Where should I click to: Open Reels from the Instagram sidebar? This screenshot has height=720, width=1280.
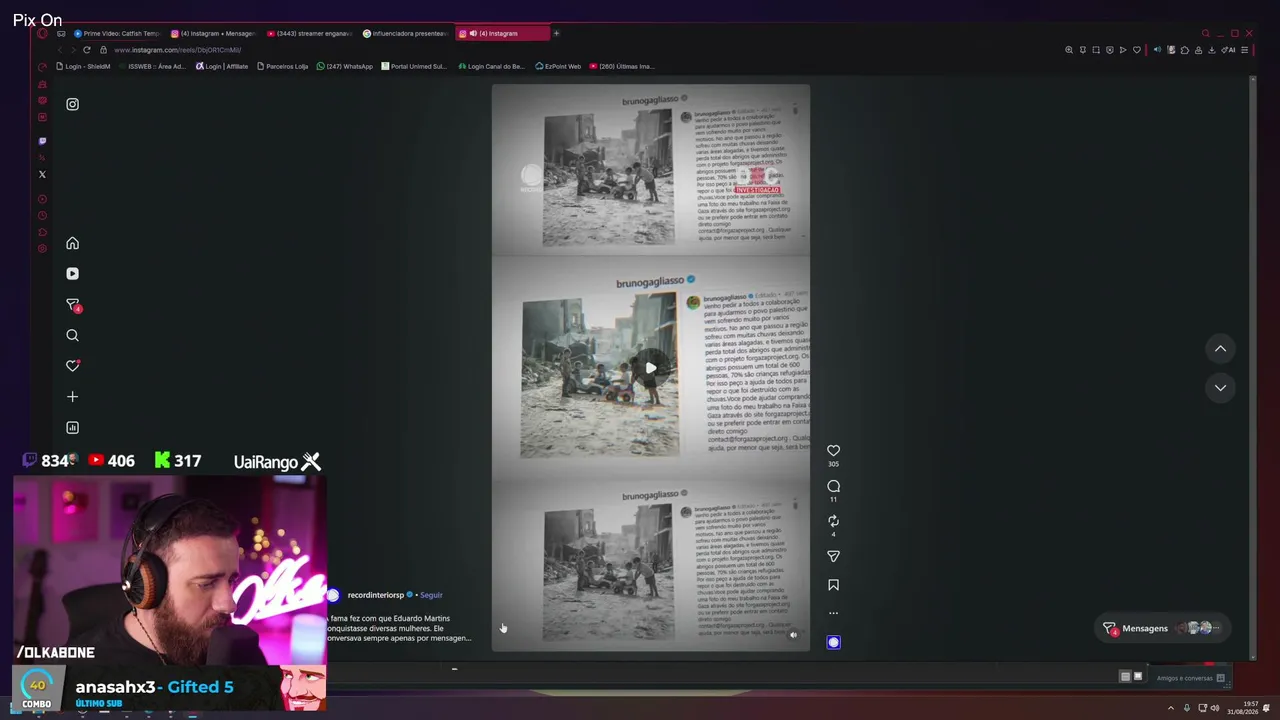pos(72,273)
